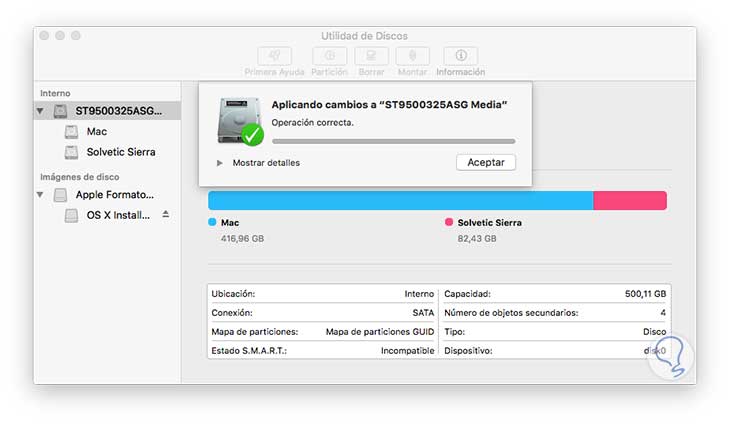Click the Aceptar button
Screen dimensions: 730x424
pyautogui.click(x=486, y=162)
